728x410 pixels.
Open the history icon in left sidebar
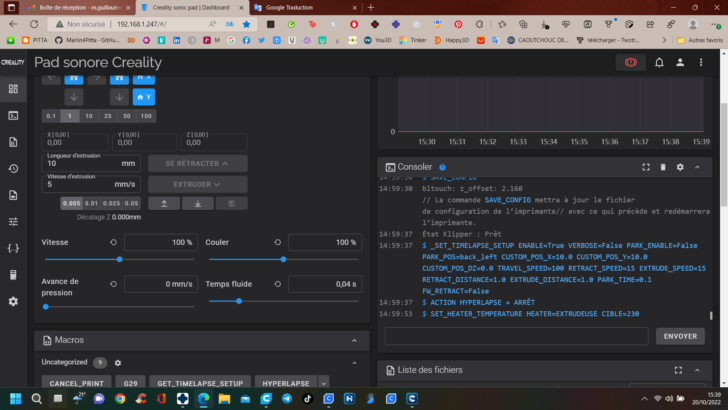click(x=13, y=168)
